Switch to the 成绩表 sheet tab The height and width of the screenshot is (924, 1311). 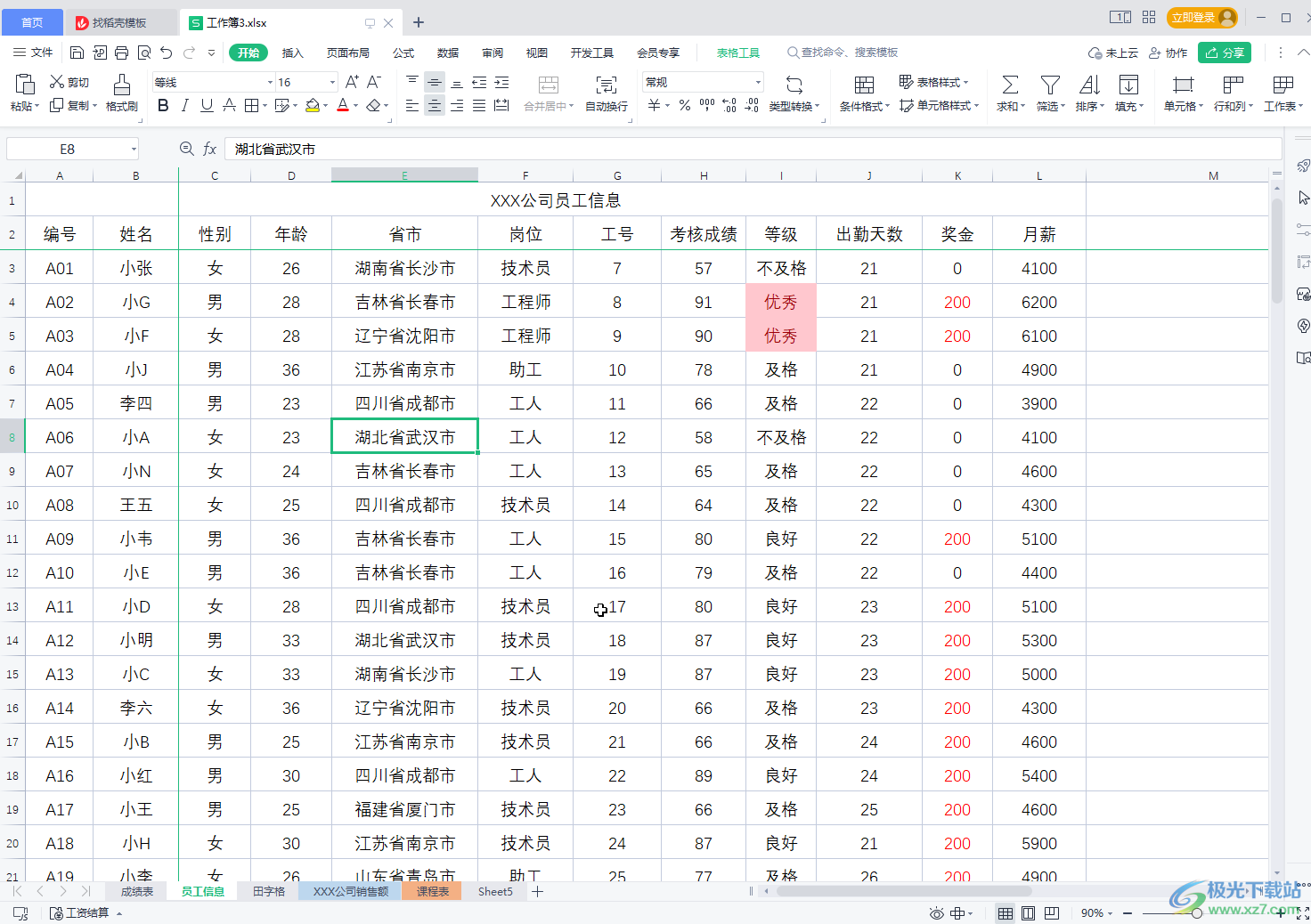pyautogui.click(x=137, y=891)
